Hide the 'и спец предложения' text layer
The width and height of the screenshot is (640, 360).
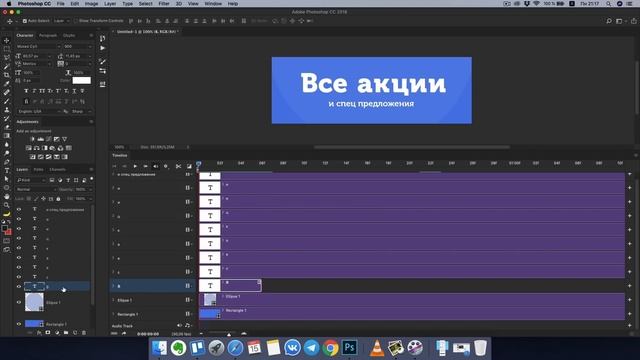pyautogui.click(x=19, y=209)
